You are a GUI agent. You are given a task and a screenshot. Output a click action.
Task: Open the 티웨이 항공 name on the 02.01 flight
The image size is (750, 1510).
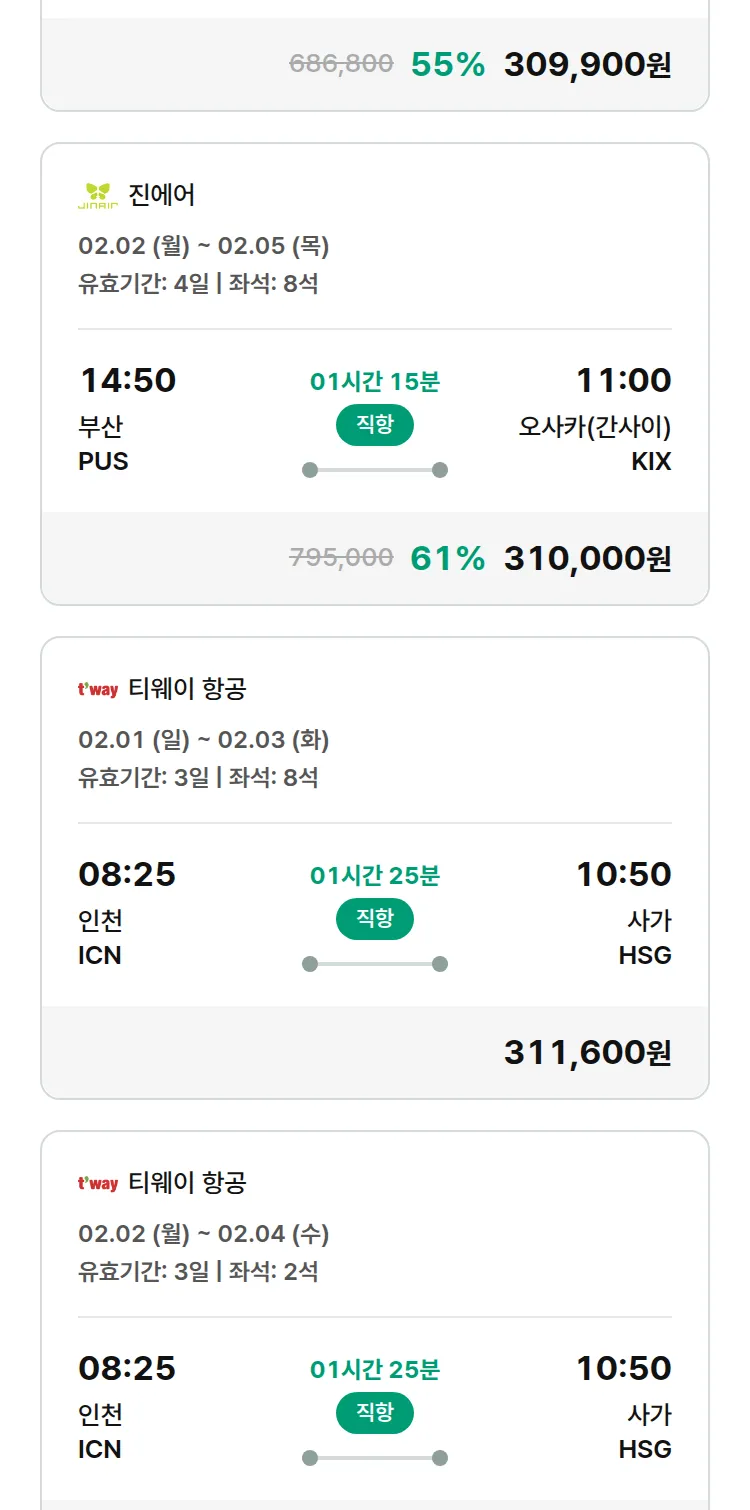click(187, 689)
